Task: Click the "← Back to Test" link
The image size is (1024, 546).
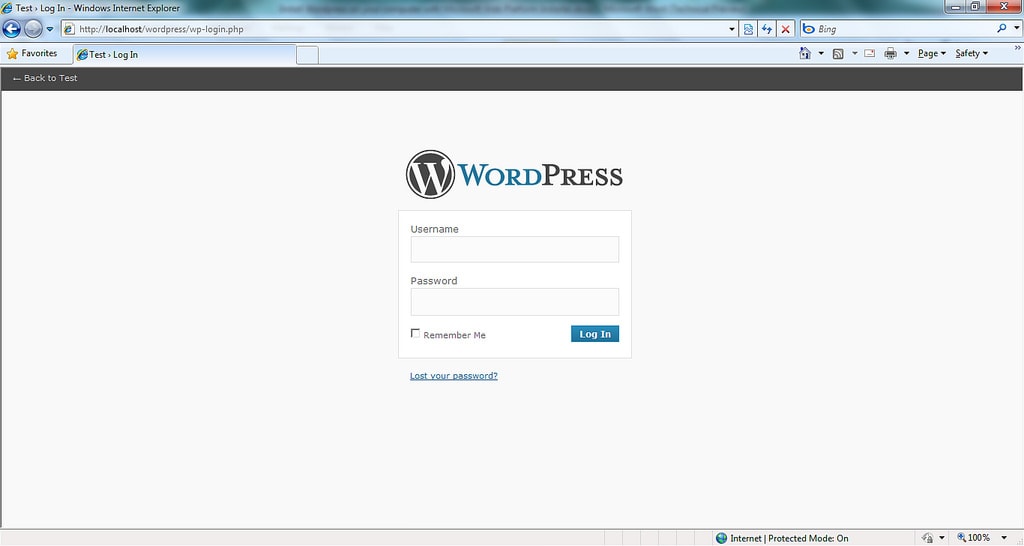Action: coord(45,78)
